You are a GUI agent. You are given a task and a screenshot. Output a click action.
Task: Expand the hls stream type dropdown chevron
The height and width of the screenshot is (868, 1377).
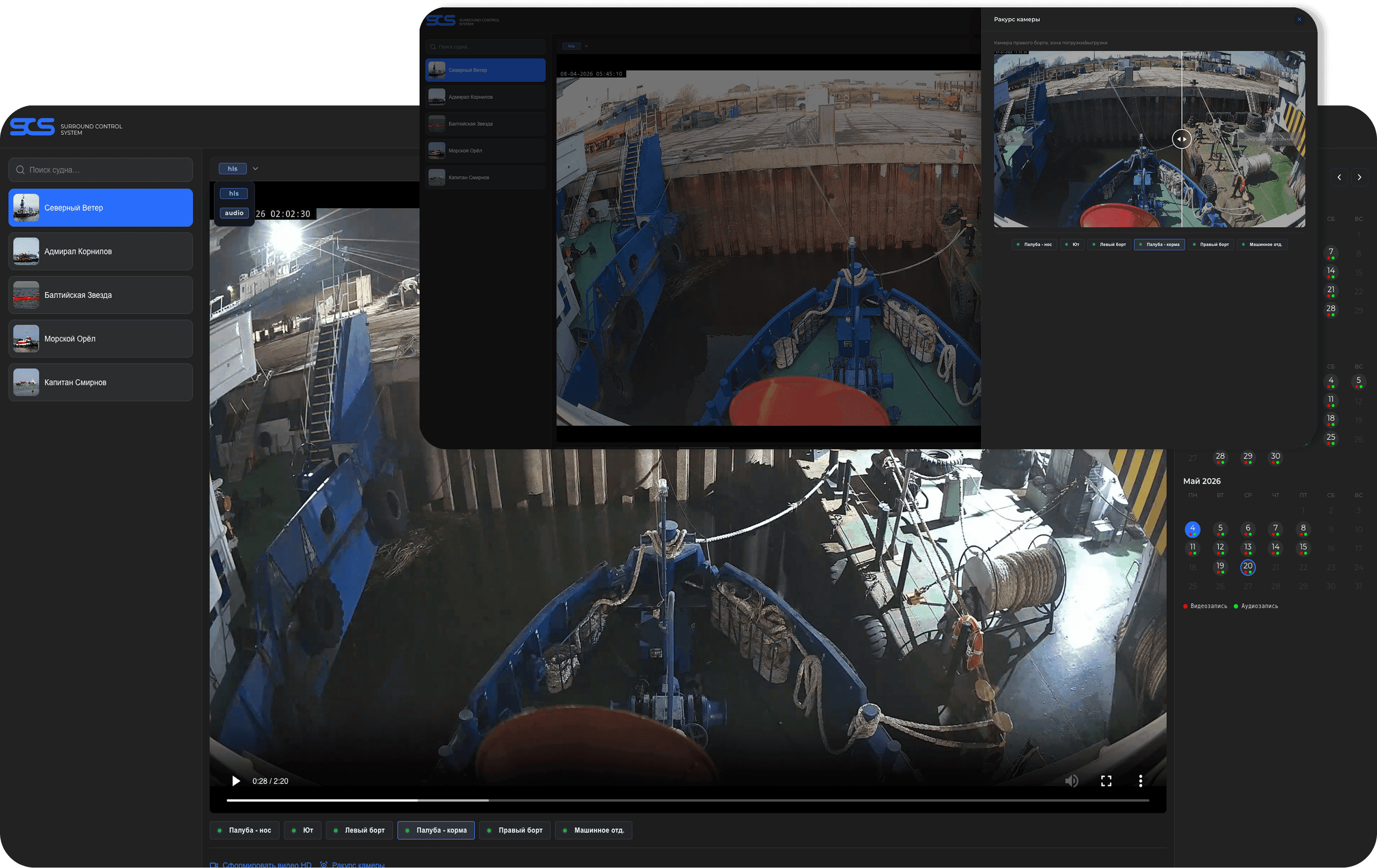click(255, 169)
